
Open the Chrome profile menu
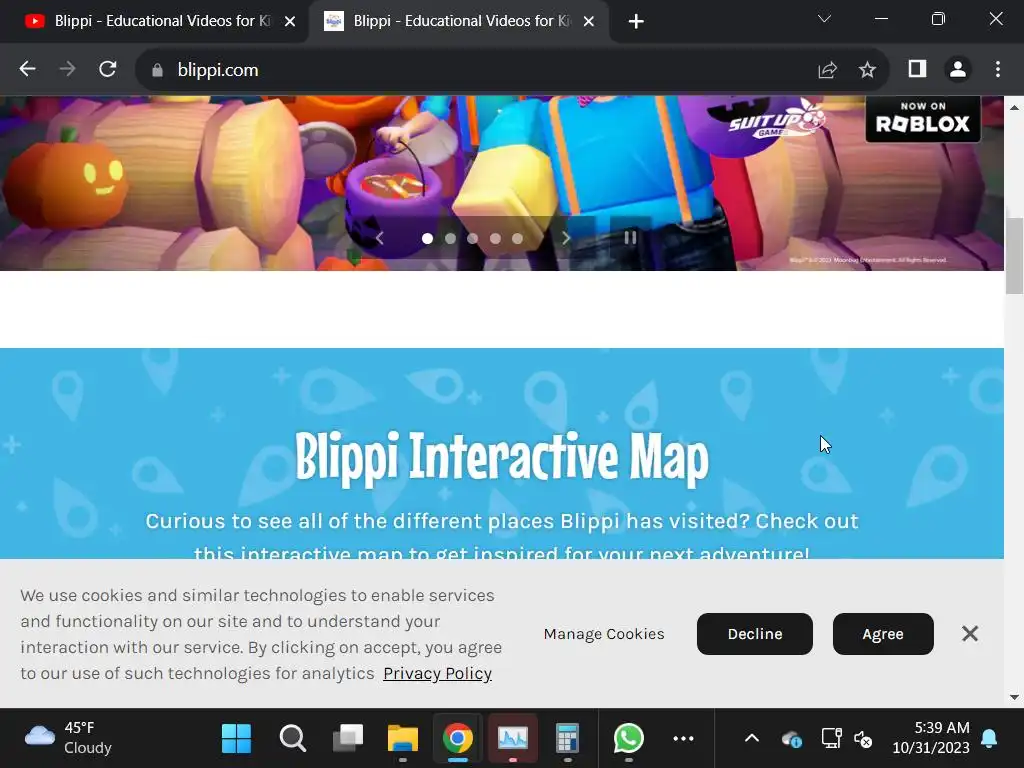pyautogui.click(x=958, y=69)
